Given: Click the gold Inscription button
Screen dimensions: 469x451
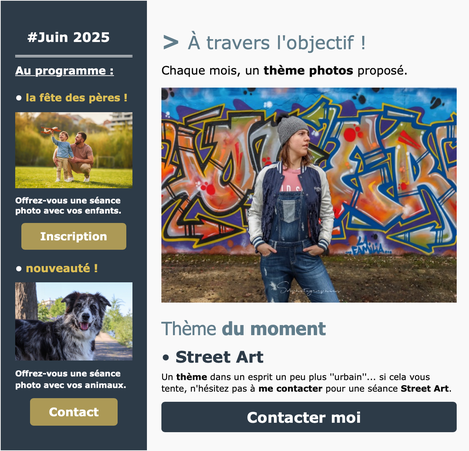Looking at the screenshot, I should point(74,236).
